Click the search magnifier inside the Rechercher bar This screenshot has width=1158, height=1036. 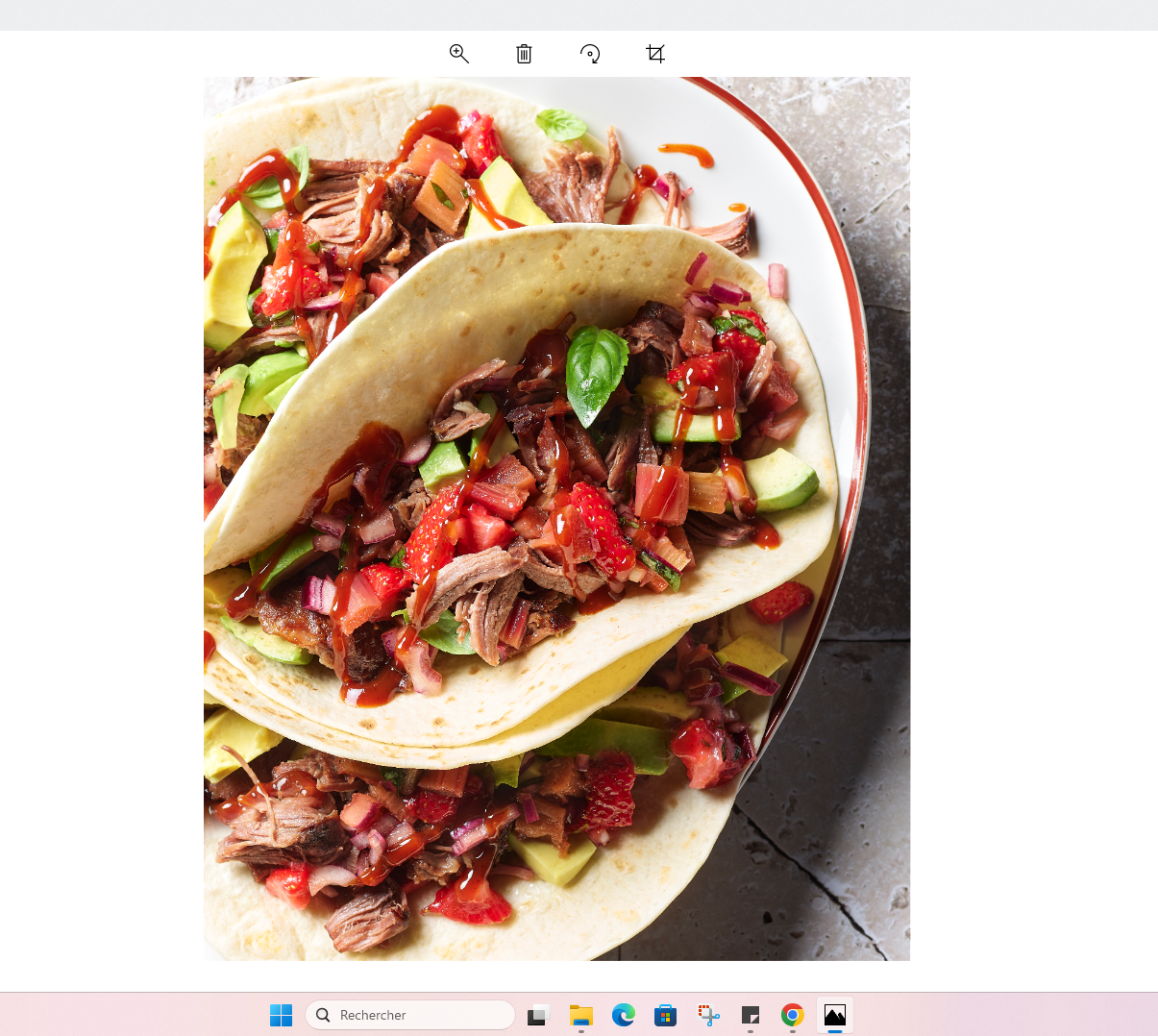pos(325,1015)
